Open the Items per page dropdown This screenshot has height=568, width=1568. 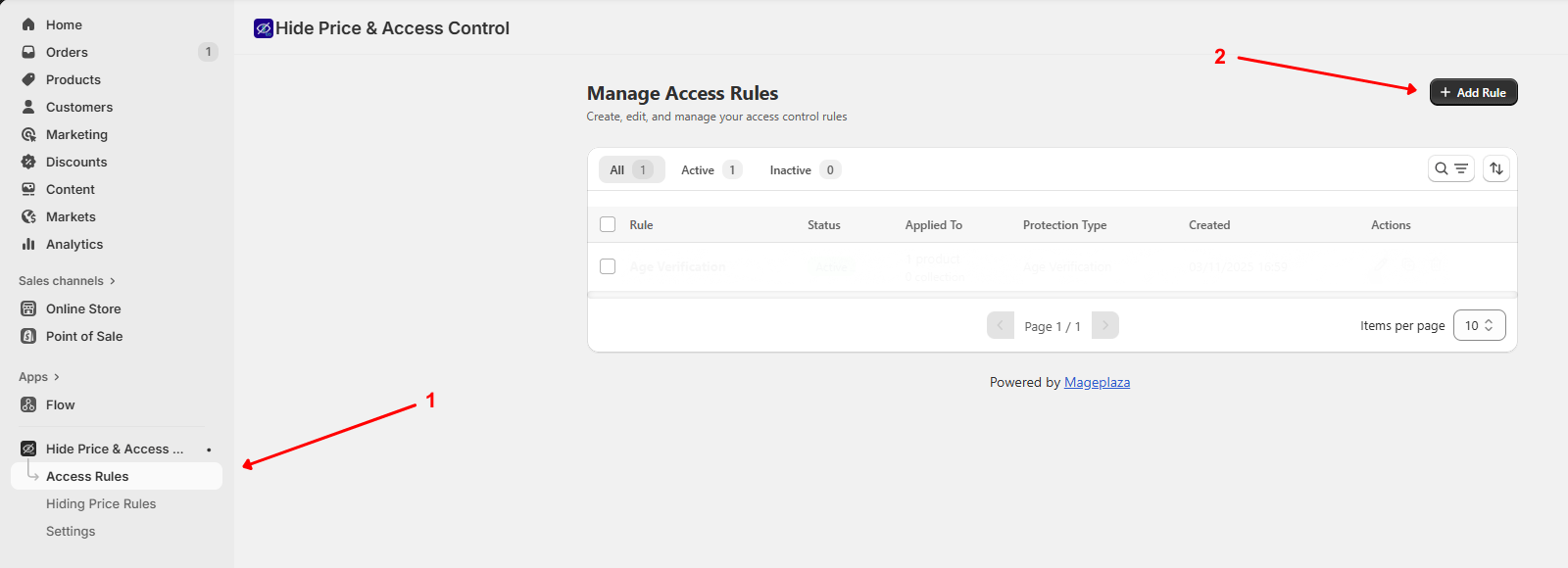(x=1480, y=325)
